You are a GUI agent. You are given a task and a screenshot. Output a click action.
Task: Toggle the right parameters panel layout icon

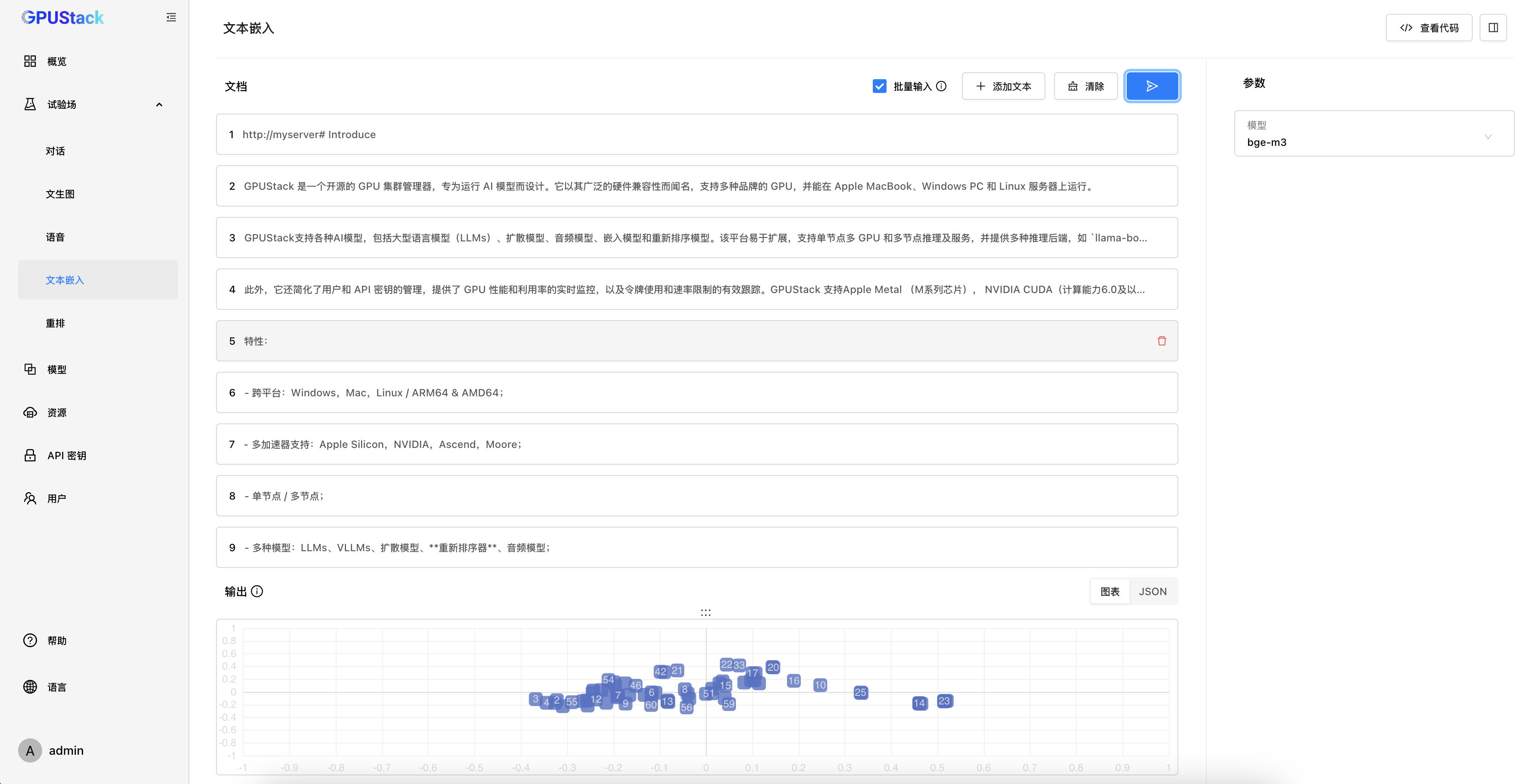[x=1493, y=28]
